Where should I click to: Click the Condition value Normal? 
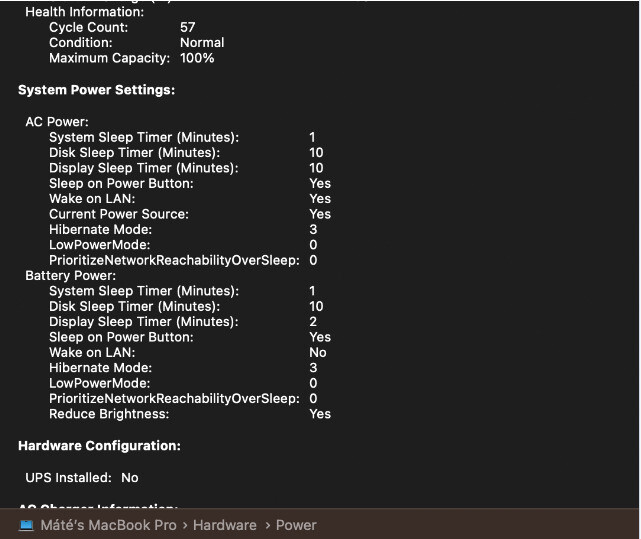tap(202, 43)
